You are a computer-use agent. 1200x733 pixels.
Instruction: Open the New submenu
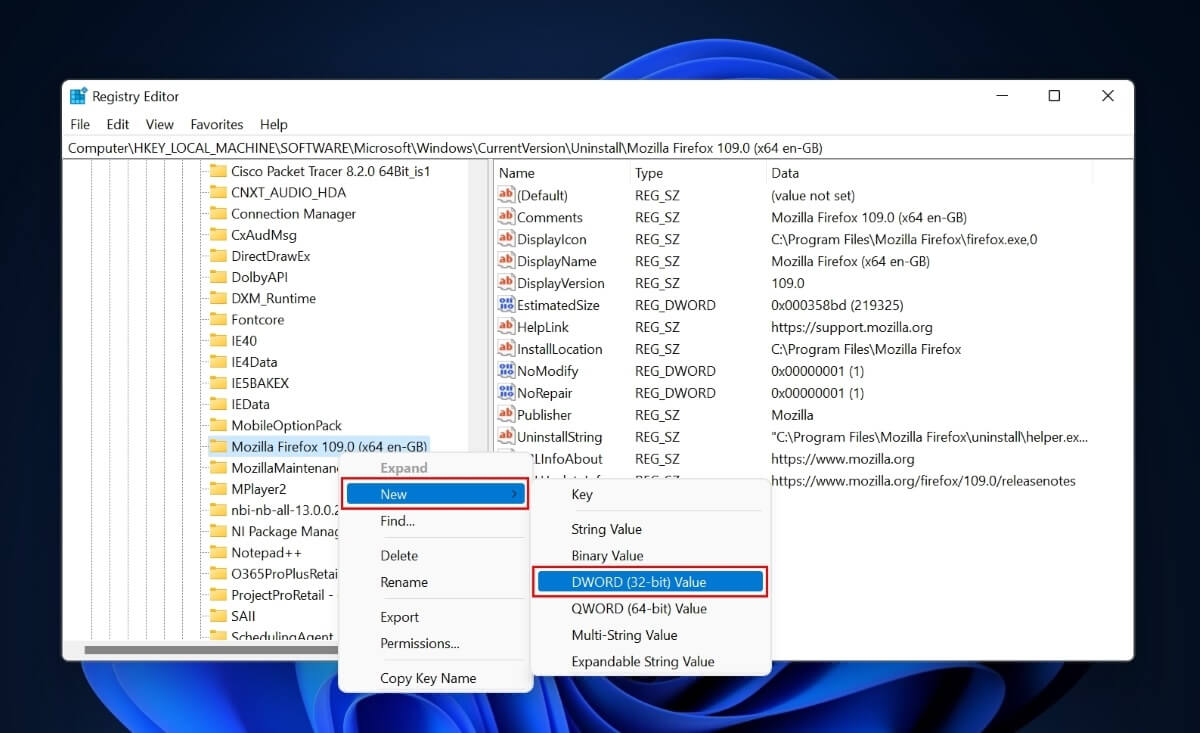point(435,493)
